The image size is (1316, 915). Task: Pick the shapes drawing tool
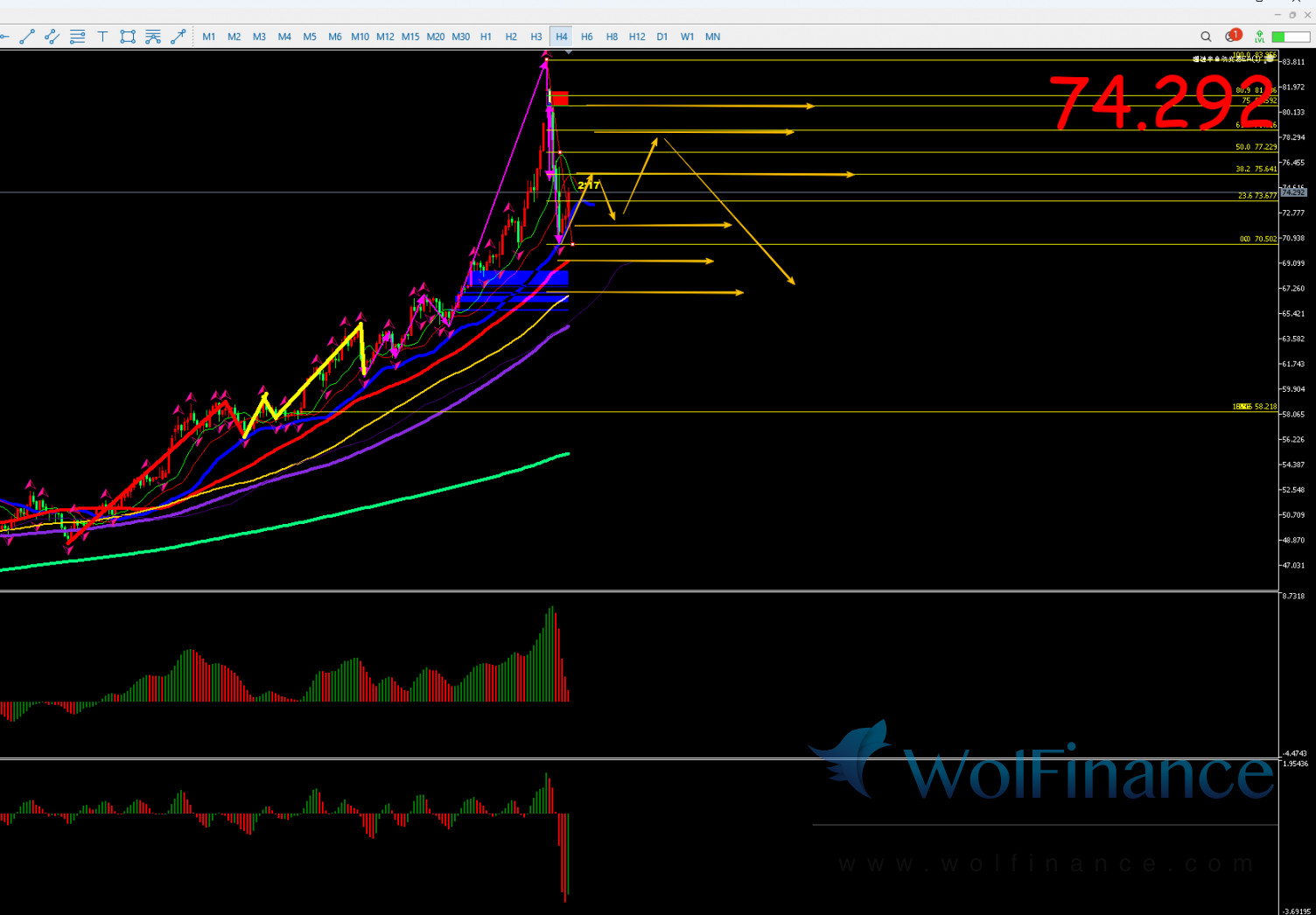coord(128,37)
